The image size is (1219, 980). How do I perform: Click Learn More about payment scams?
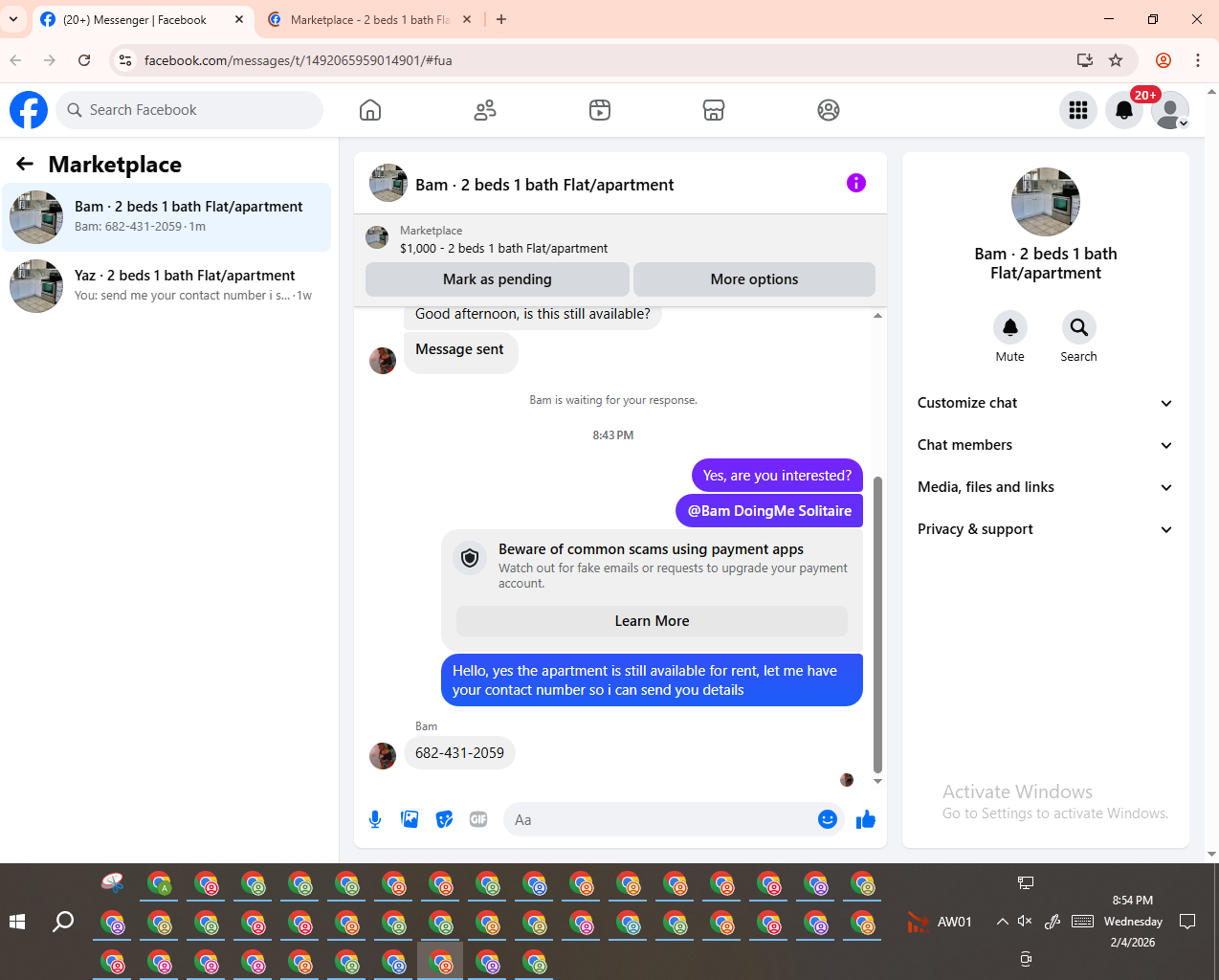pos(652,621)
